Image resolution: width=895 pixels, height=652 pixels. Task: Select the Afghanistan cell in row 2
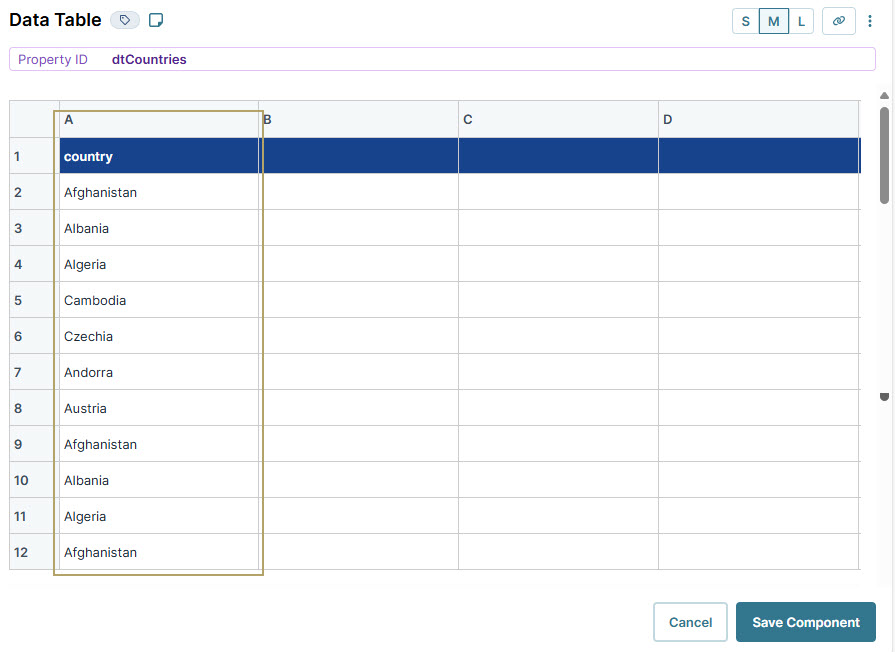pyautogui.click(x=159, y=192)
